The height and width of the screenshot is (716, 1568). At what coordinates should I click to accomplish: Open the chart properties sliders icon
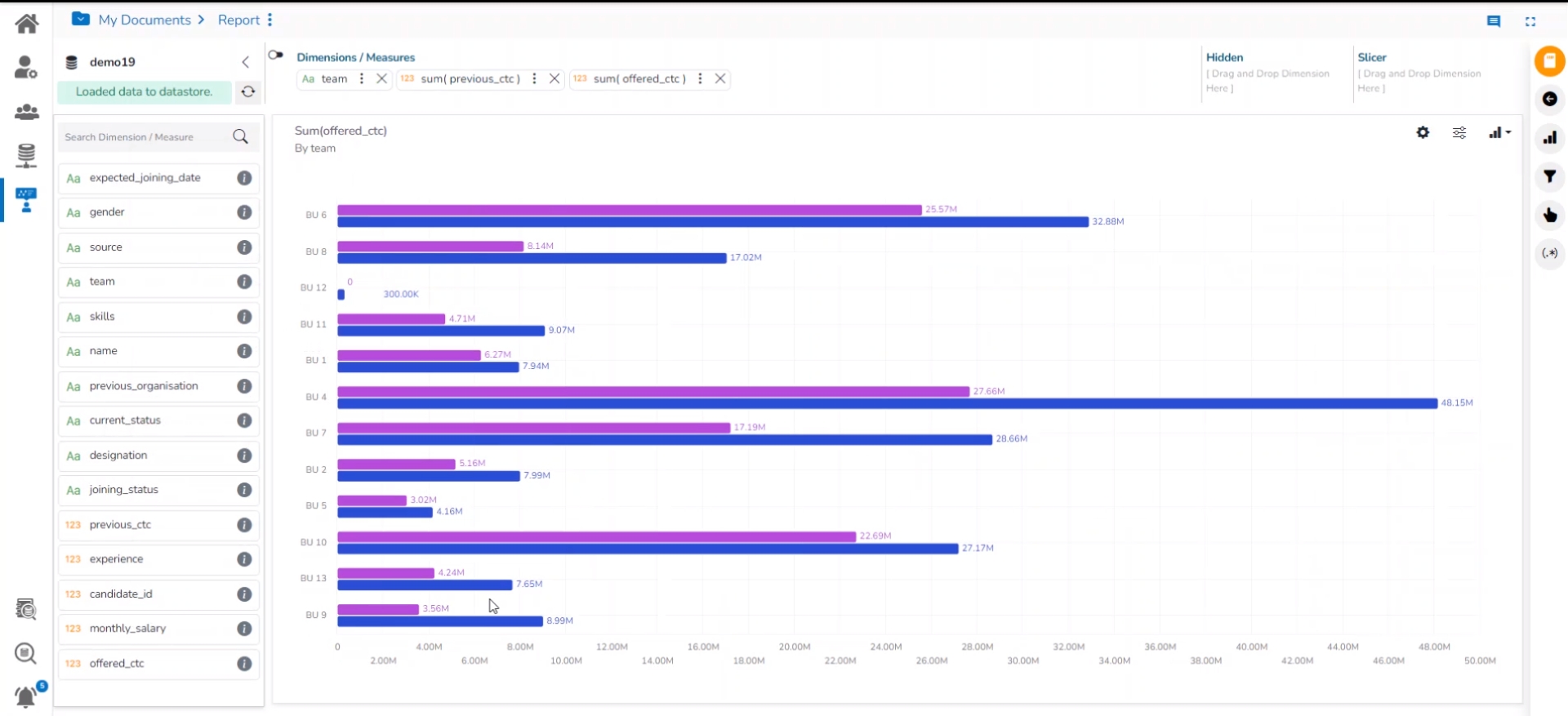(x=1459, y=132)
